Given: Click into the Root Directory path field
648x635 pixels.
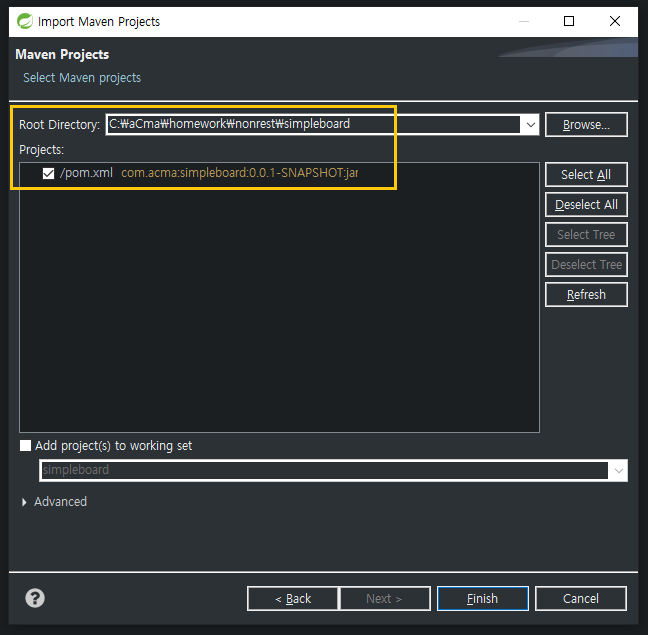Looking at the screenshot, I should click(x=313, y=124).
